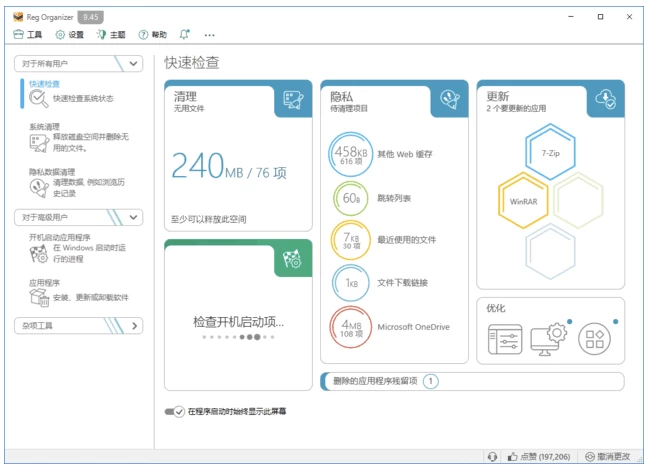The width and height of the screenshot is (648, 470).
Task: Expand the 杂项工具 section
Action: (x=136, y=325)
